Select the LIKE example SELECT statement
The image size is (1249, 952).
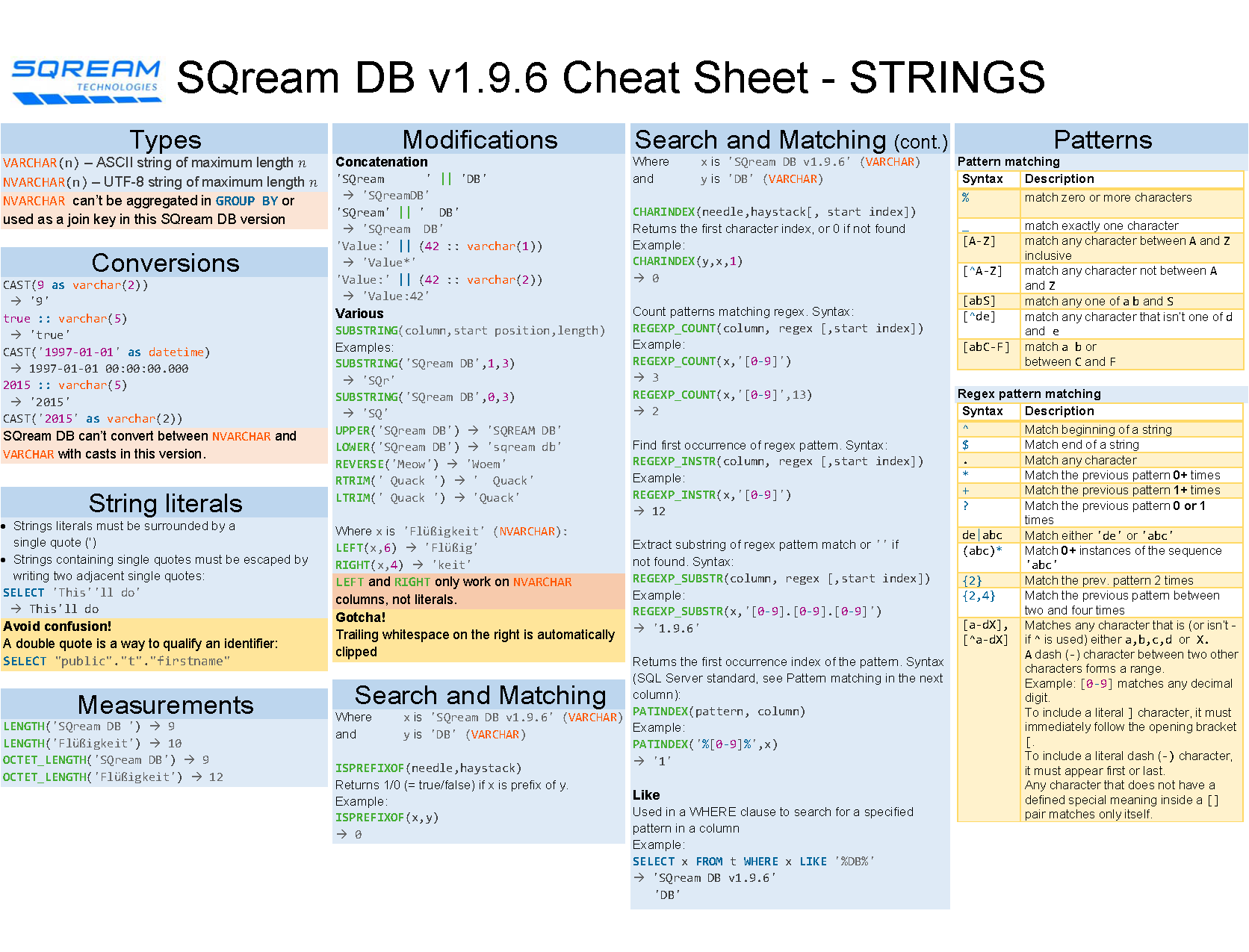point(753,862)
